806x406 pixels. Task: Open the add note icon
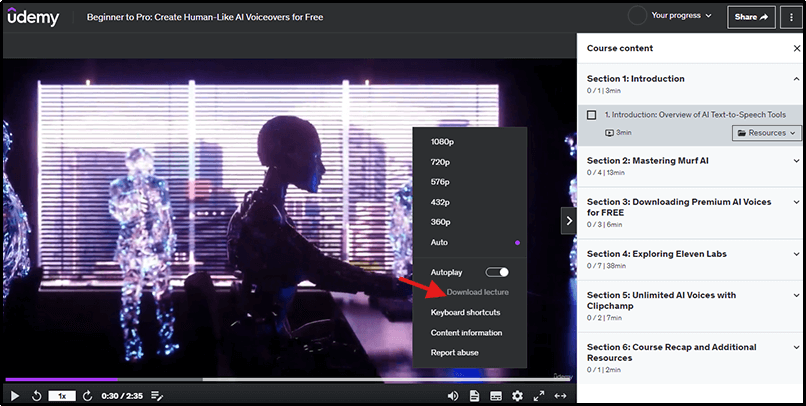point(157,396)
